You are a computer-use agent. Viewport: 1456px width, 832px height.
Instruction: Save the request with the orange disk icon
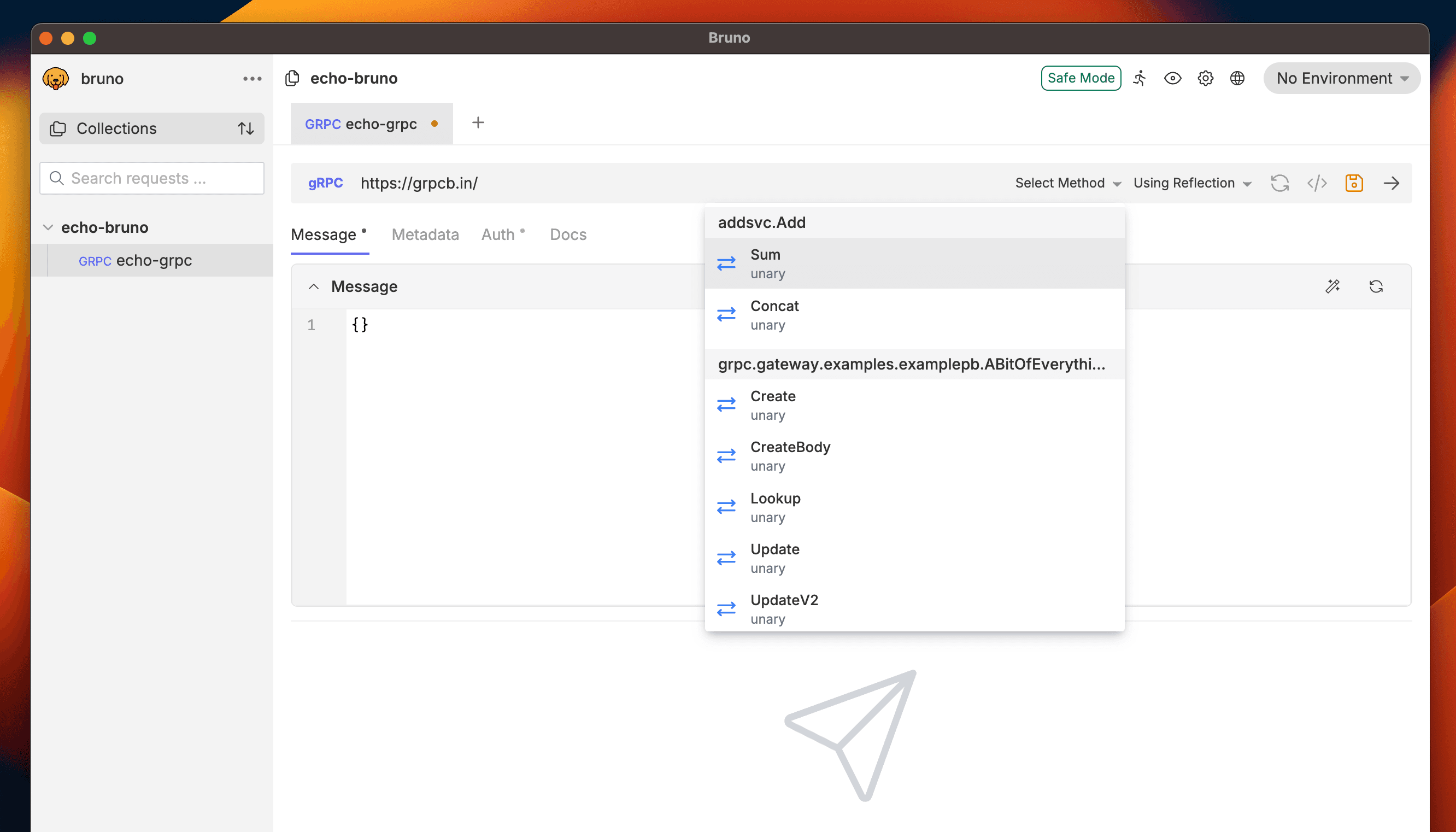tap(1354, 183)
